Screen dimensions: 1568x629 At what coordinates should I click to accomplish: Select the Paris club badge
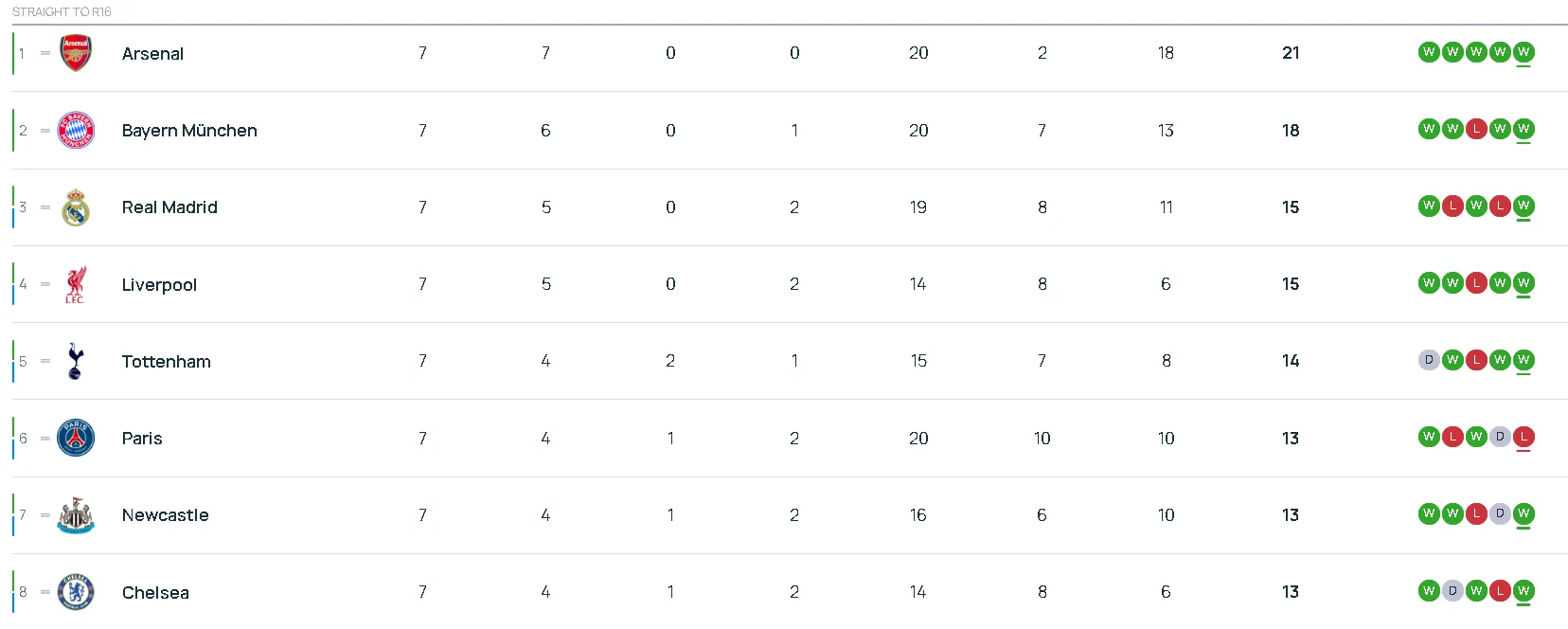[x=76, y=438]
